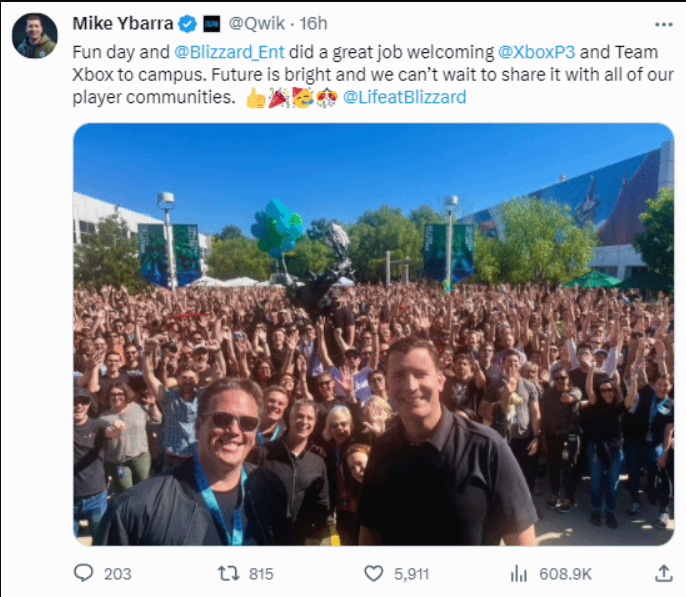Like the tweet with heart icon

coord(374,573)
